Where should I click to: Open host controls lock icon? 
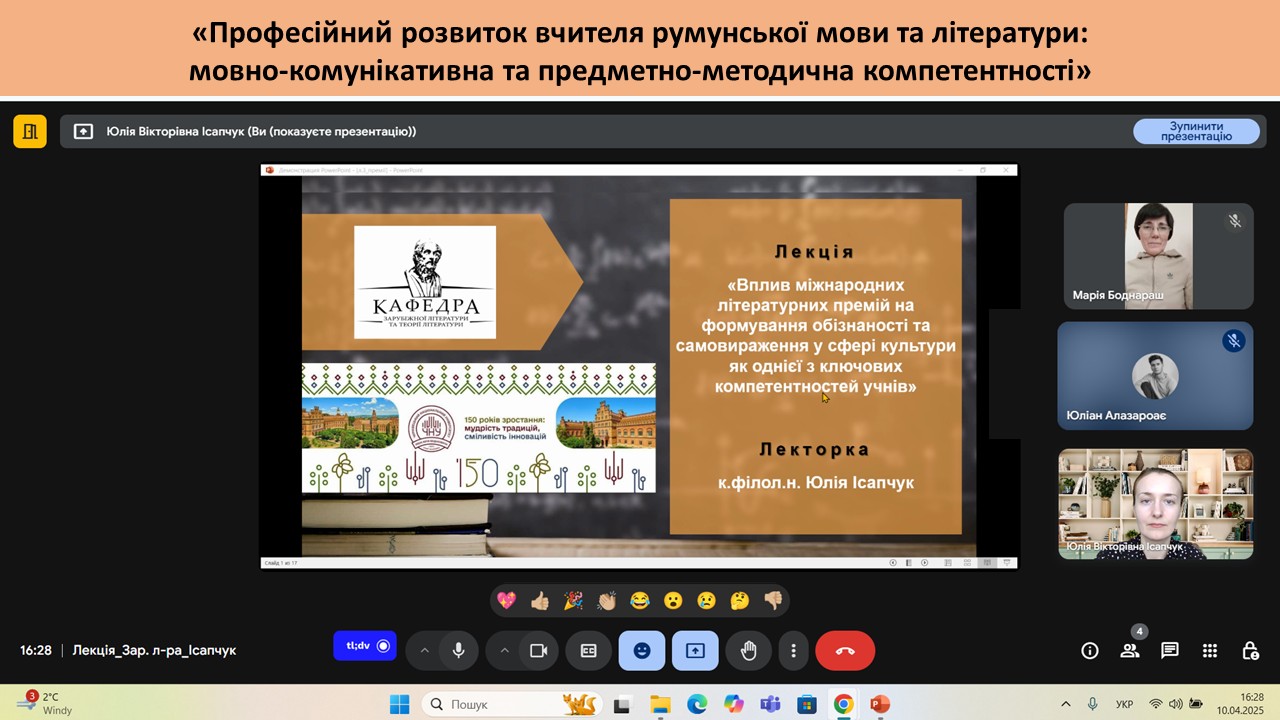pos(1250,651)
